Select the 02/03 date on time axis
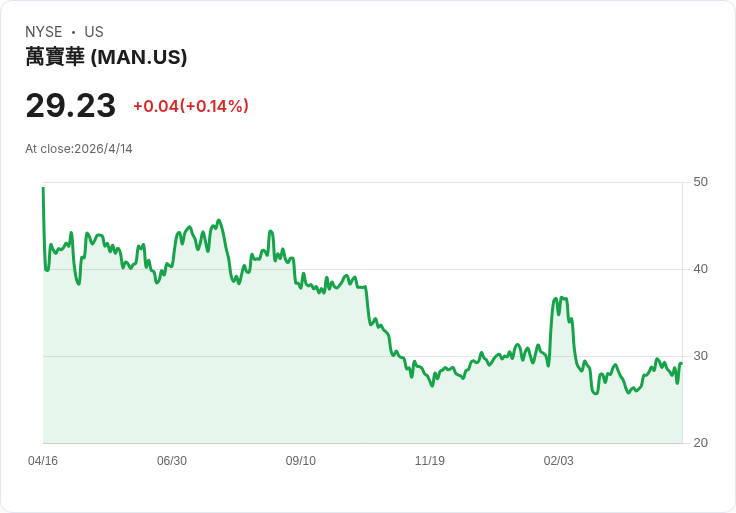 click(559, 461)
